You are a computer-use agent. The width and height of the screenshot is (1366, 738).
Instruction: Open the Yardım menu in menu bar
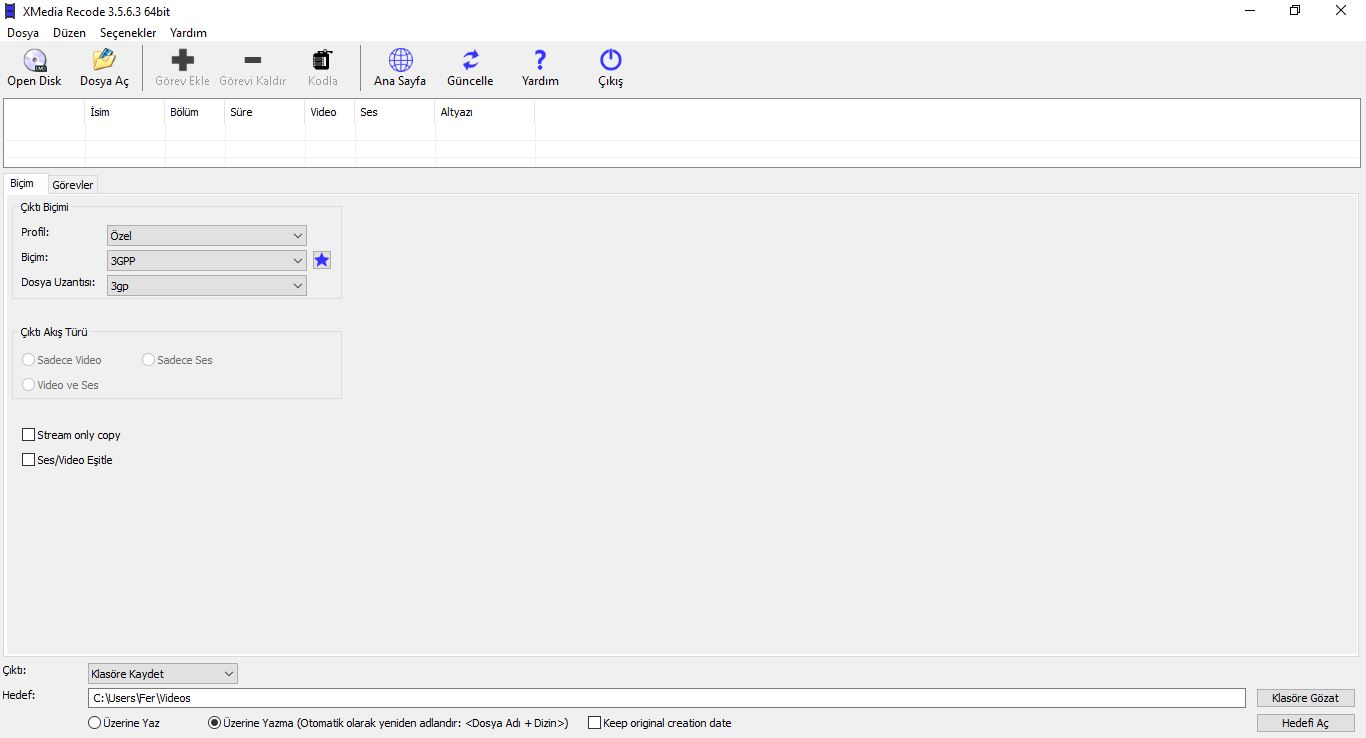(188, 33)
